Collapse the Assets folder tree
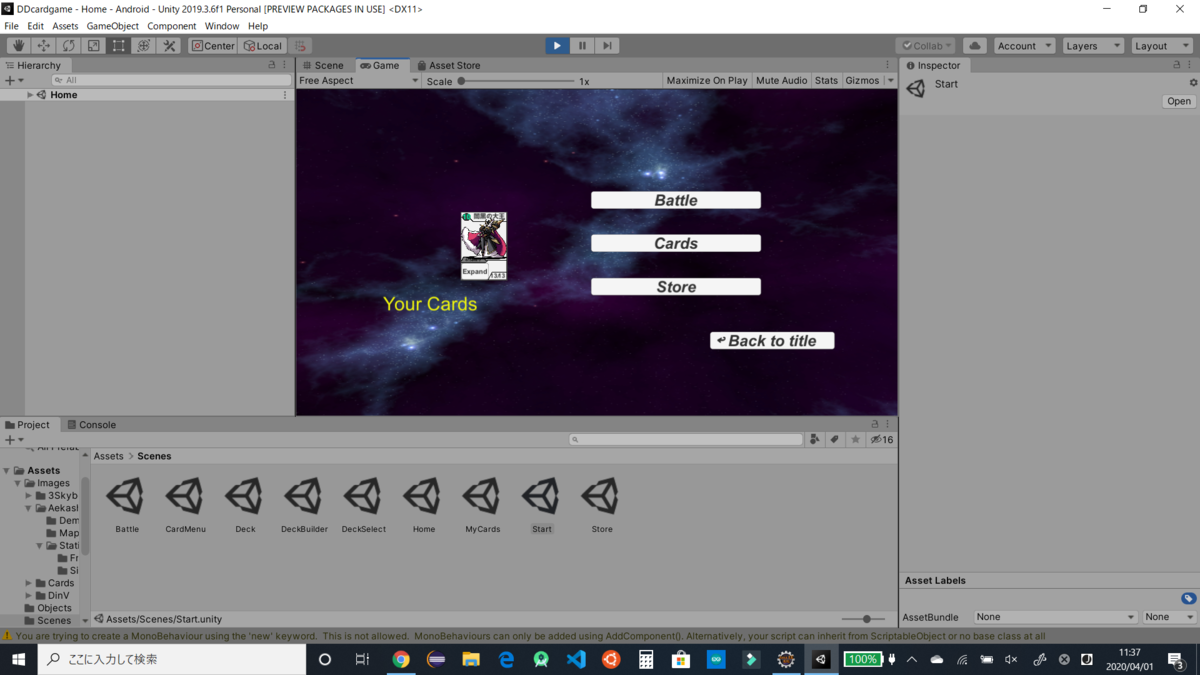 pos(6,470)
